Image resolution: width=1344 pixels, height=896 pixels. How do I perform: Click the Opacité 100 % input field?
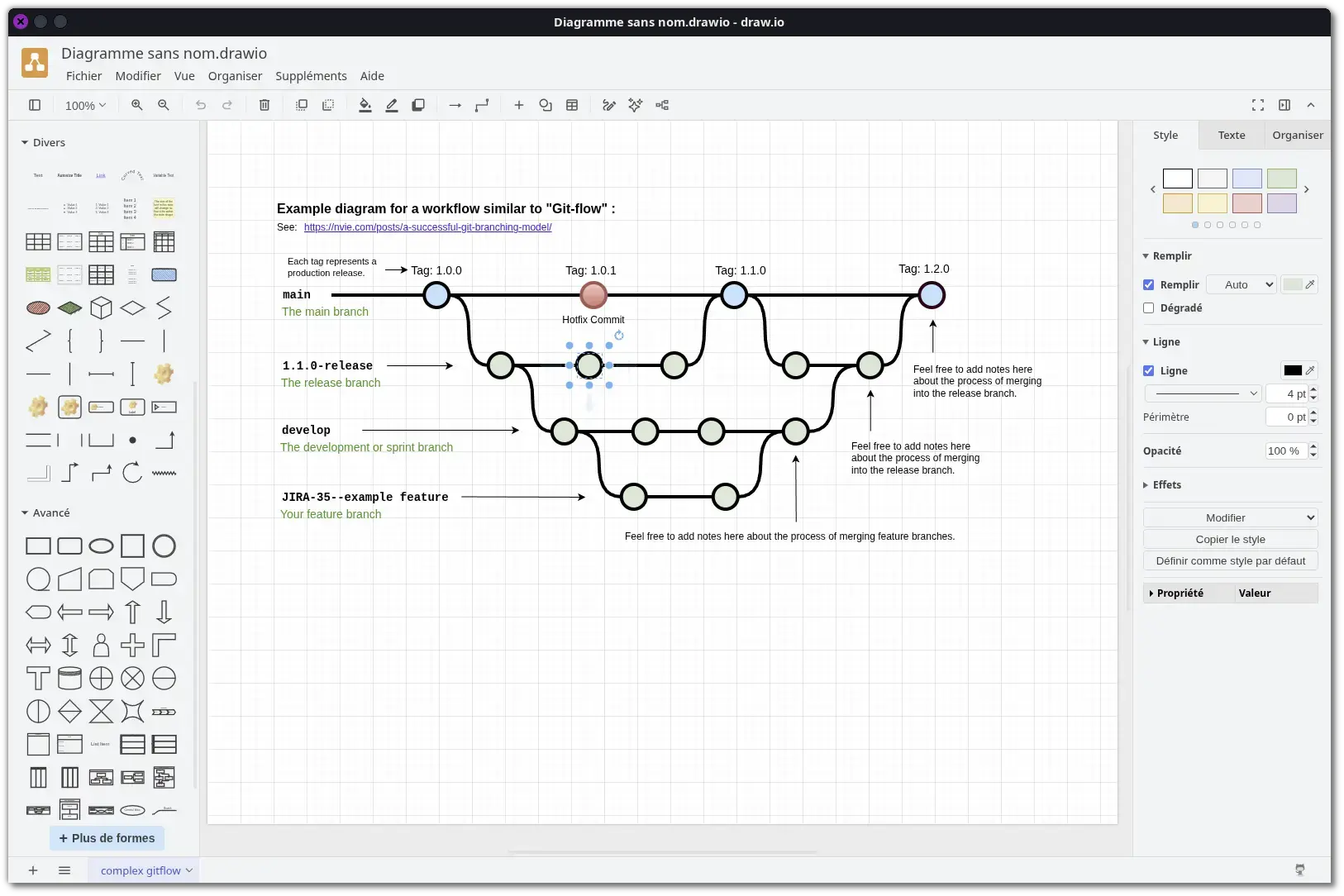coord(1287,450)
